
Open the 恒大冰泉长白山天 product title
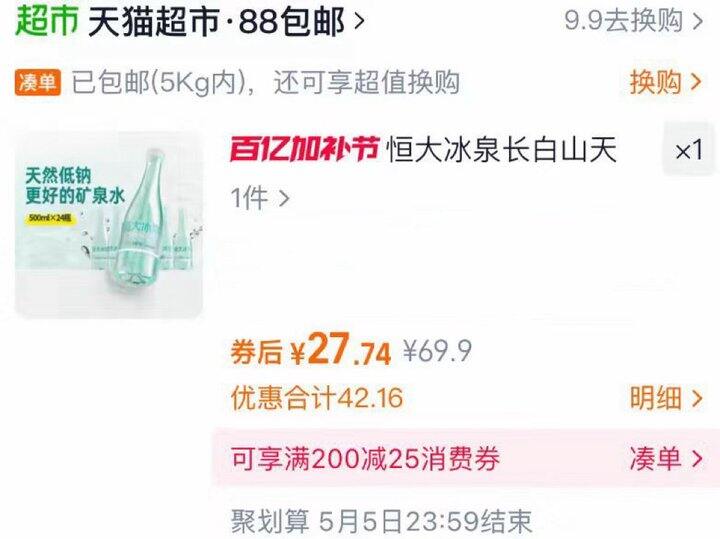[x=501, y=150]
